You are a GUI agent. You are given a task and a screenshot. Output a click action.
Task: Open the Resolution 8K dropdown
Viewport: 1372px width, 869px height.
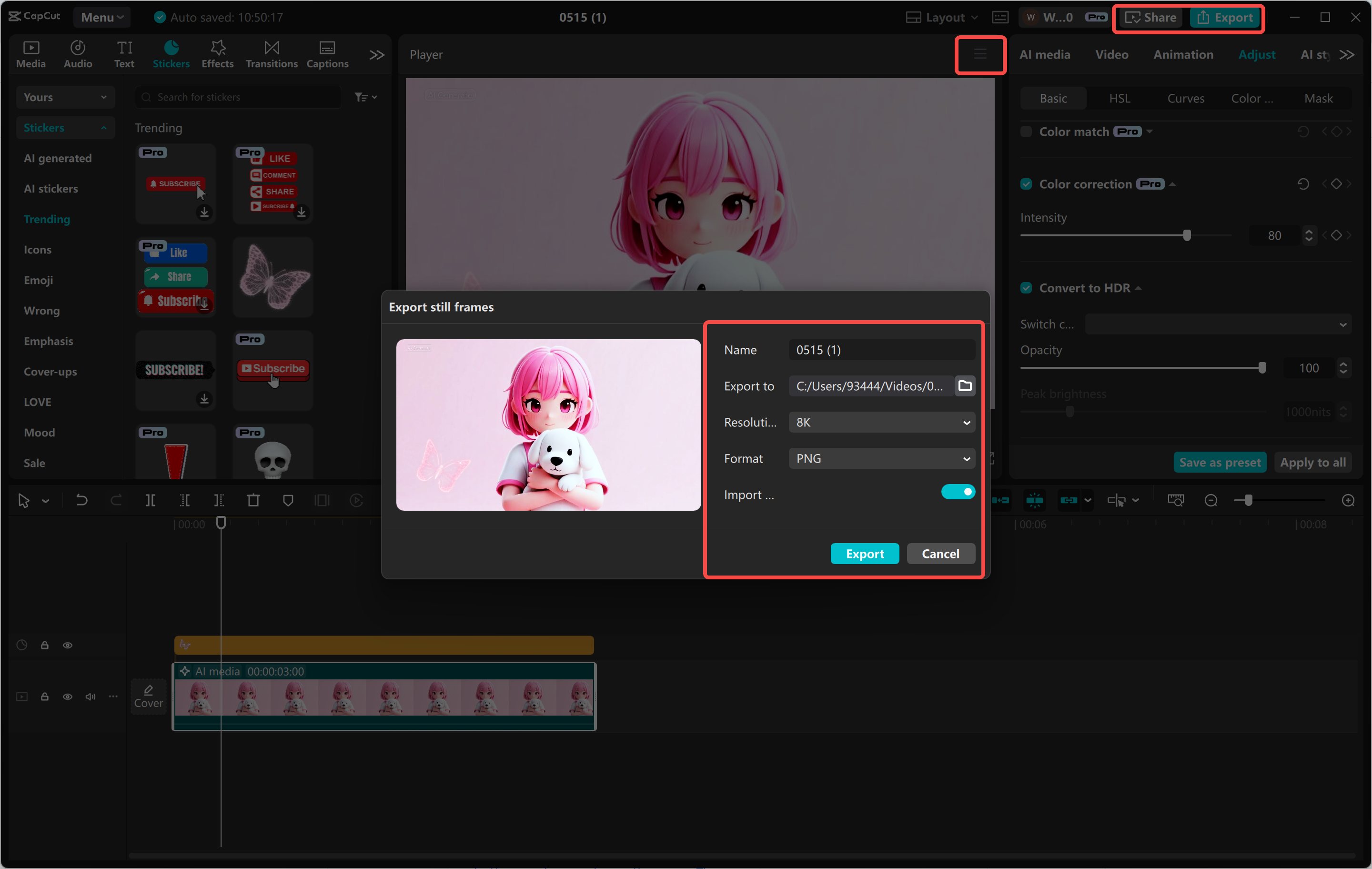[x=881, y=422]
